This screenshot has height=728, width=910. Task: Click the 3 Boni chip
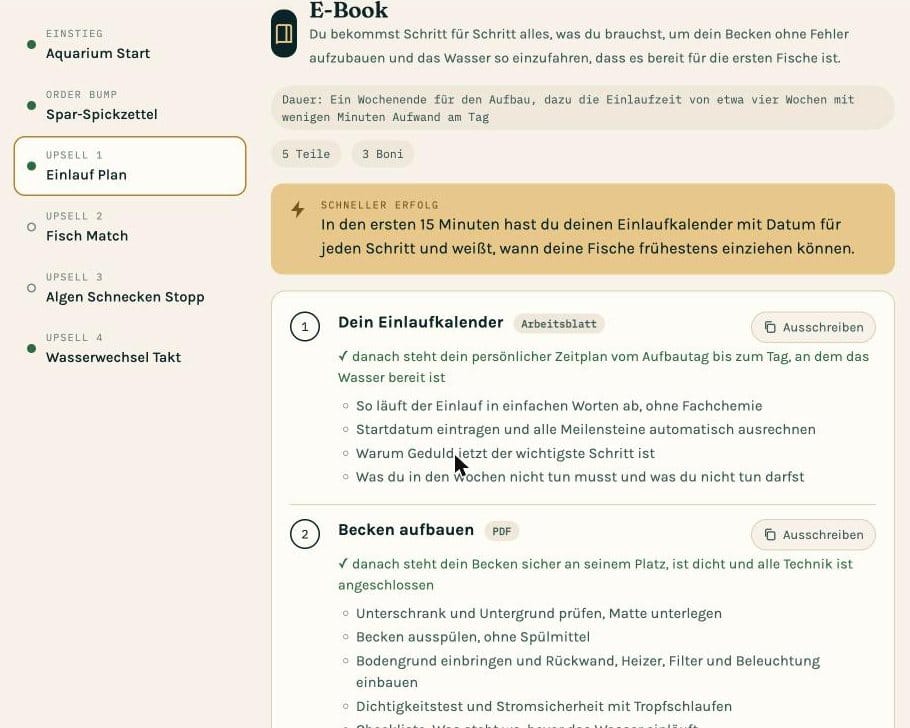382,154
